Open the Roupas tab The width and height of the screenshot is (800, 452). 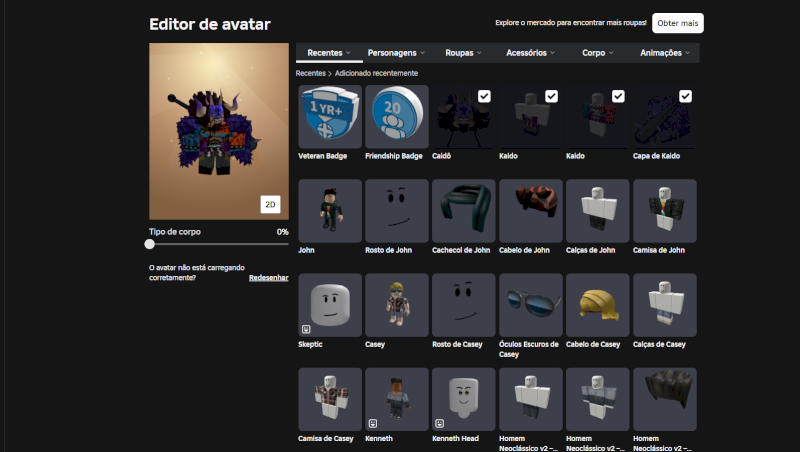point(463,53)
